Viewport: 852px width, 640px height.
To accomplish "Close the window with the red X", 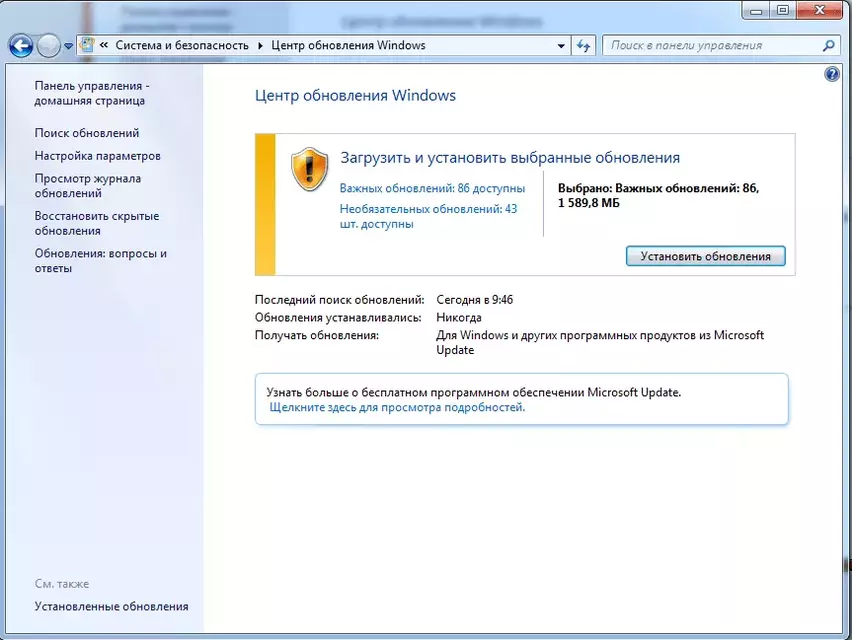I will 819,10.
